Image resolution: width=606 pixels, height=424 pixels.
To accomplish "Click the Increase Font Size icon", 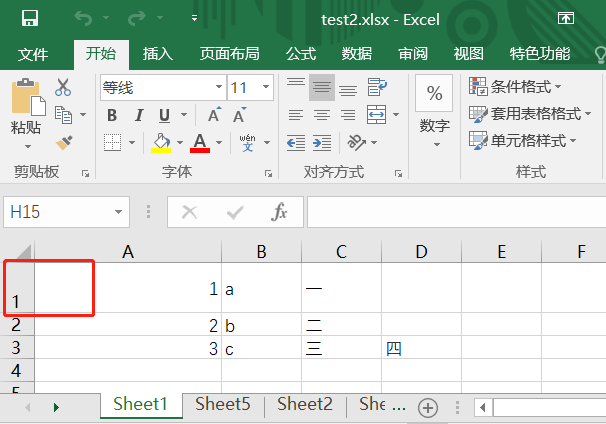I will [214, 115].
